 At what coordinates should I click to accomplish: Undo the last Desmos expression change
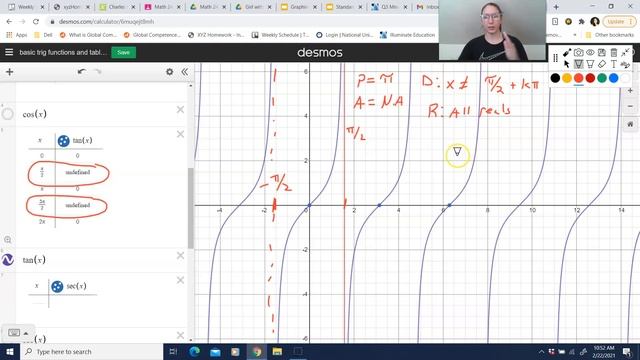(82, 72)
